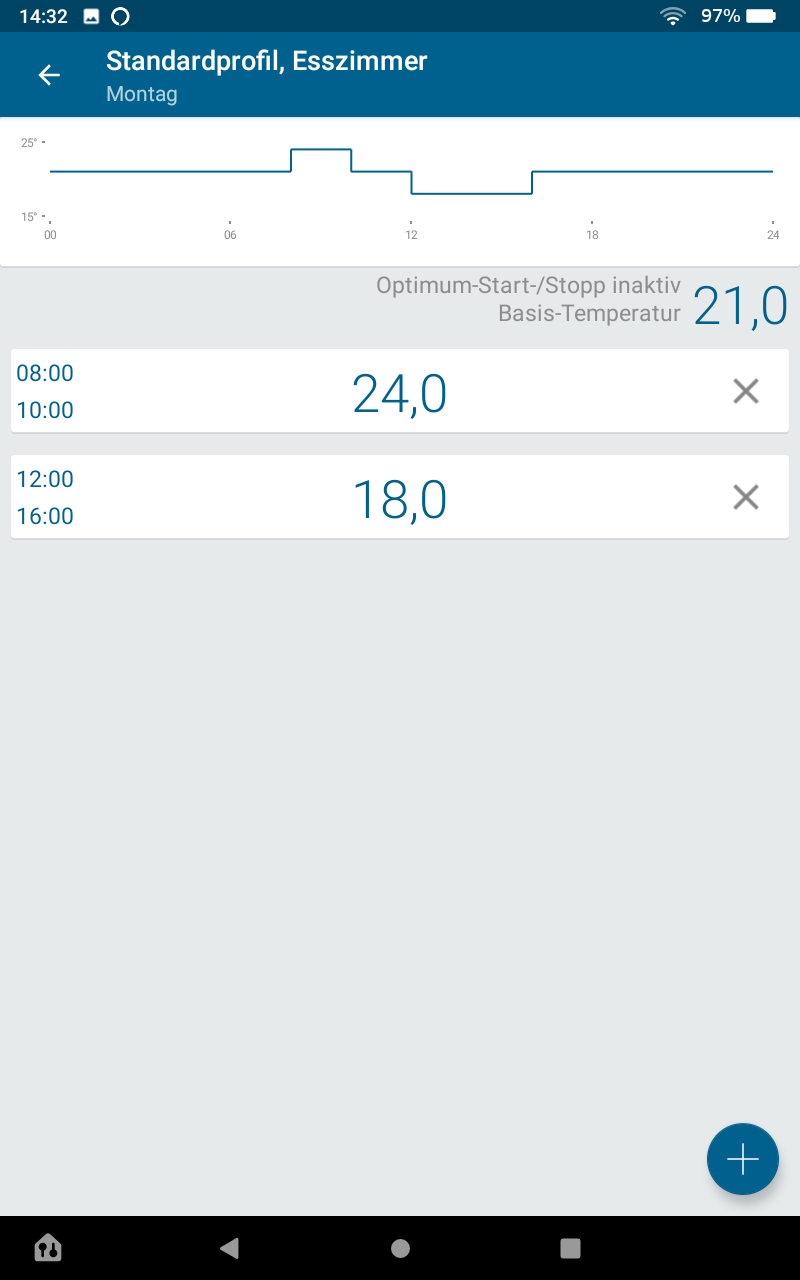Change the 16:00 end time

click(x=45, y=516)
